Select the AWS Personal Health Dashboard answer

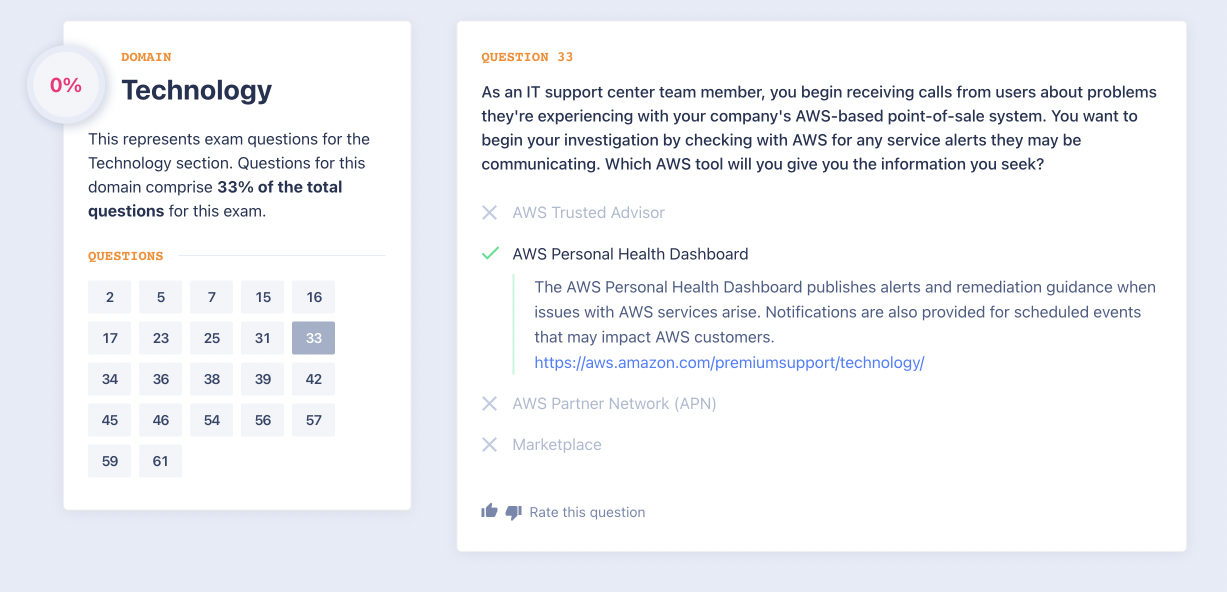click(630, 254)
